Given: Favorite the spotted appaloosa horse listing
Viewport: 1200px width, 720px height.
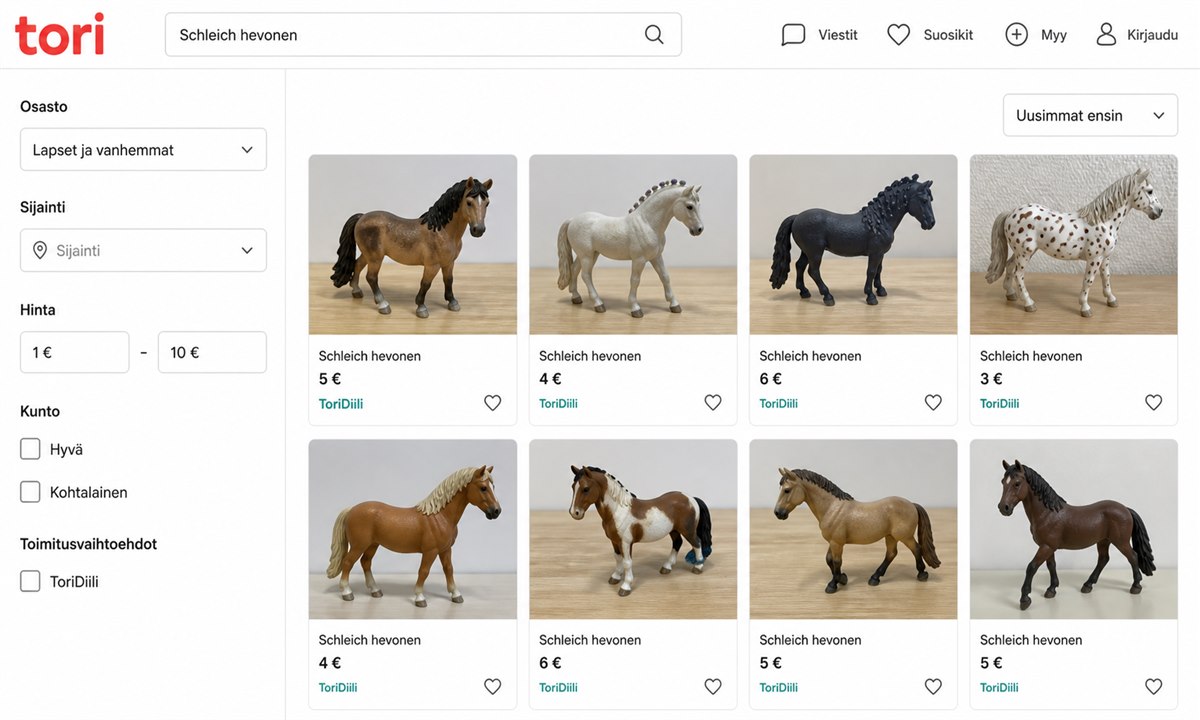Looking at the screenshot, I should 1153,403.
